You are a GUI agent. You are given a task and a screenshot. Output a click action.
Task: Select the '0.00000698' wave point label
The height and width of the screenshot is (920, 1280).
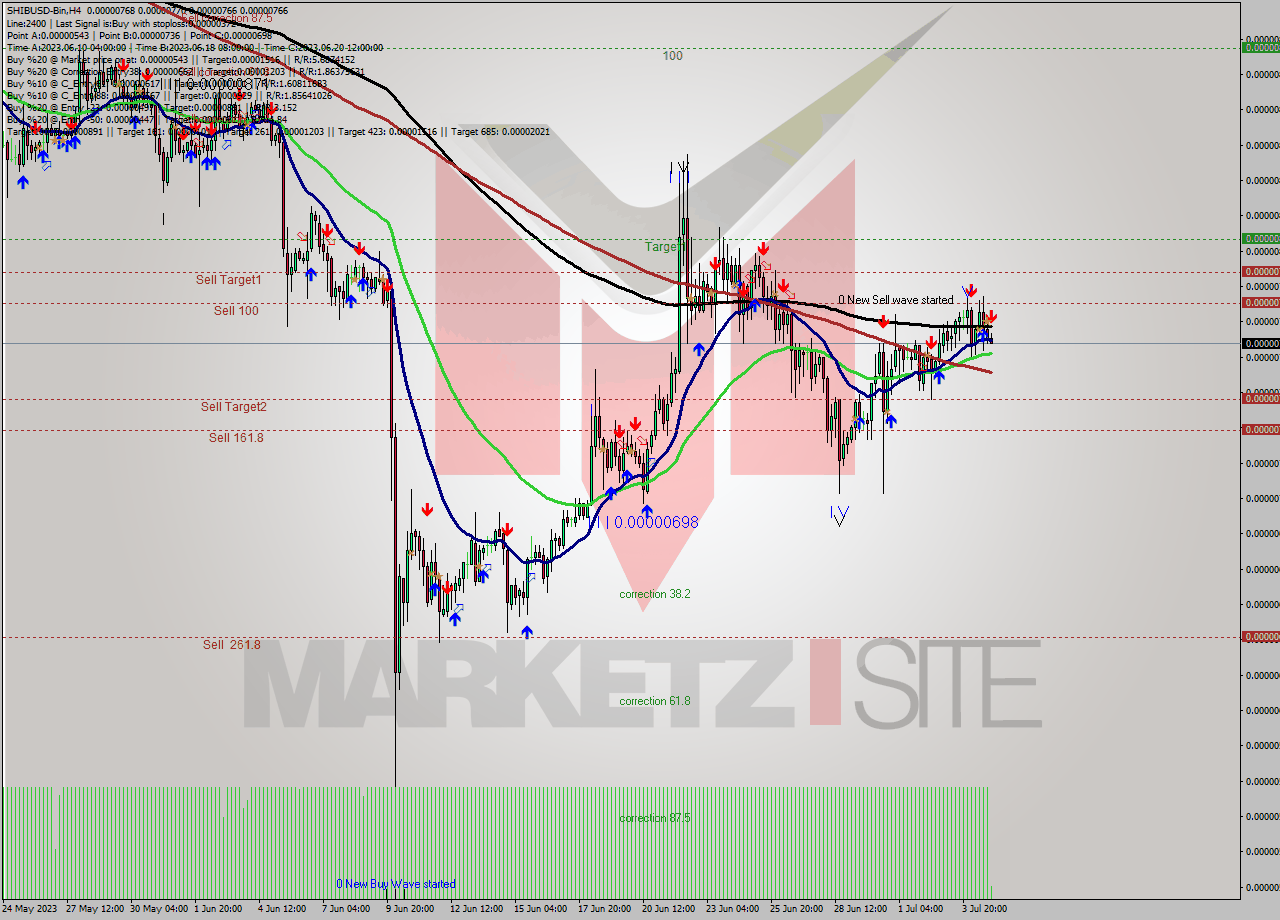(656, 522)
